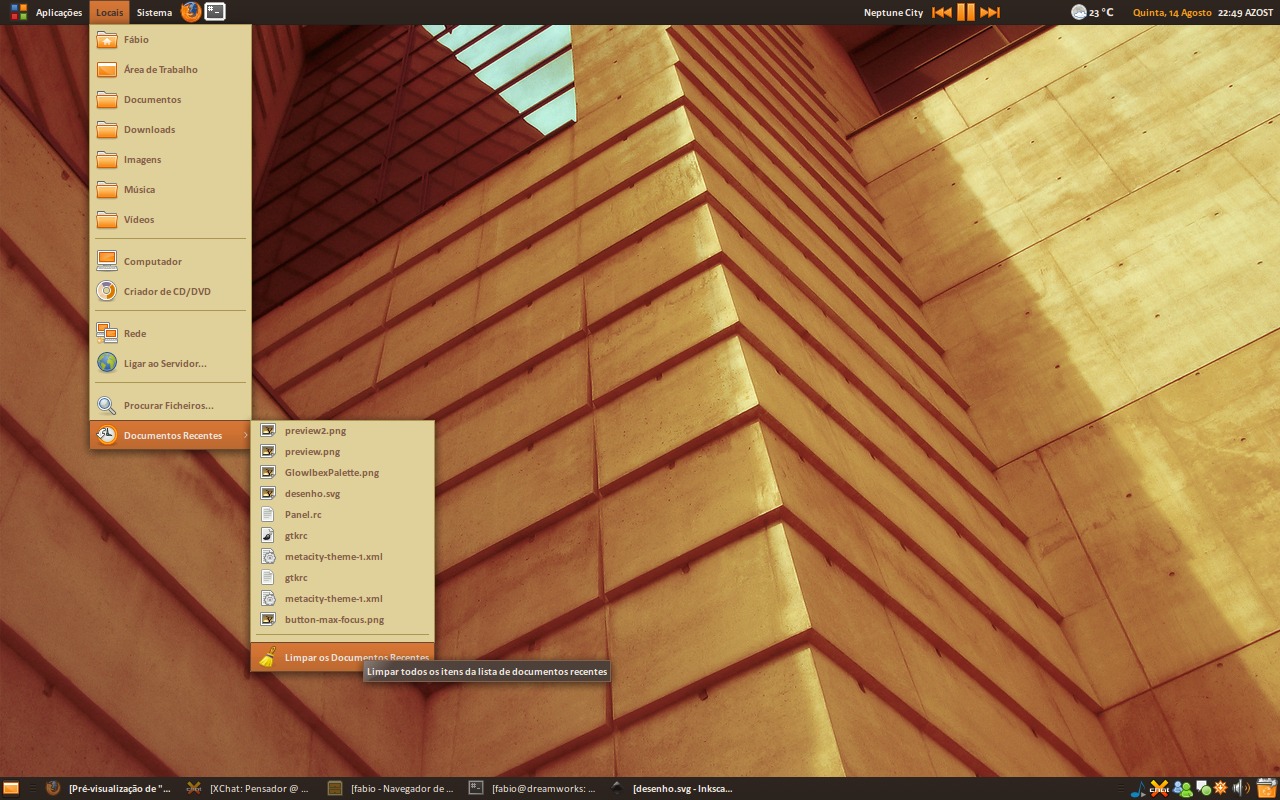Open the Música folder
The image size is (1280, 800).
(170, 190)
